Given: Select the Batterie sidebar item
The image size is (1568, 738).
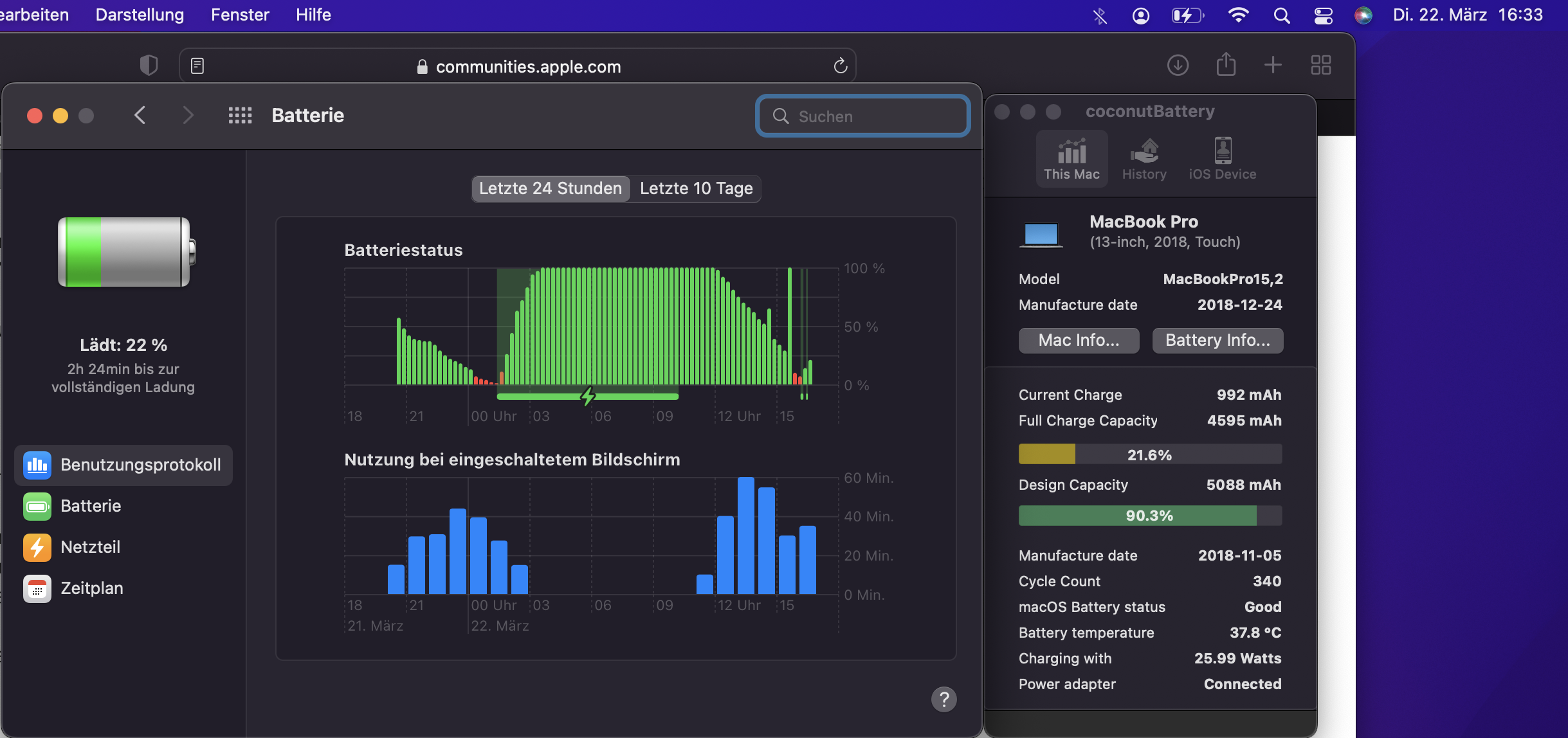Looking at the screenshot, I should click(x=90, y=506).
